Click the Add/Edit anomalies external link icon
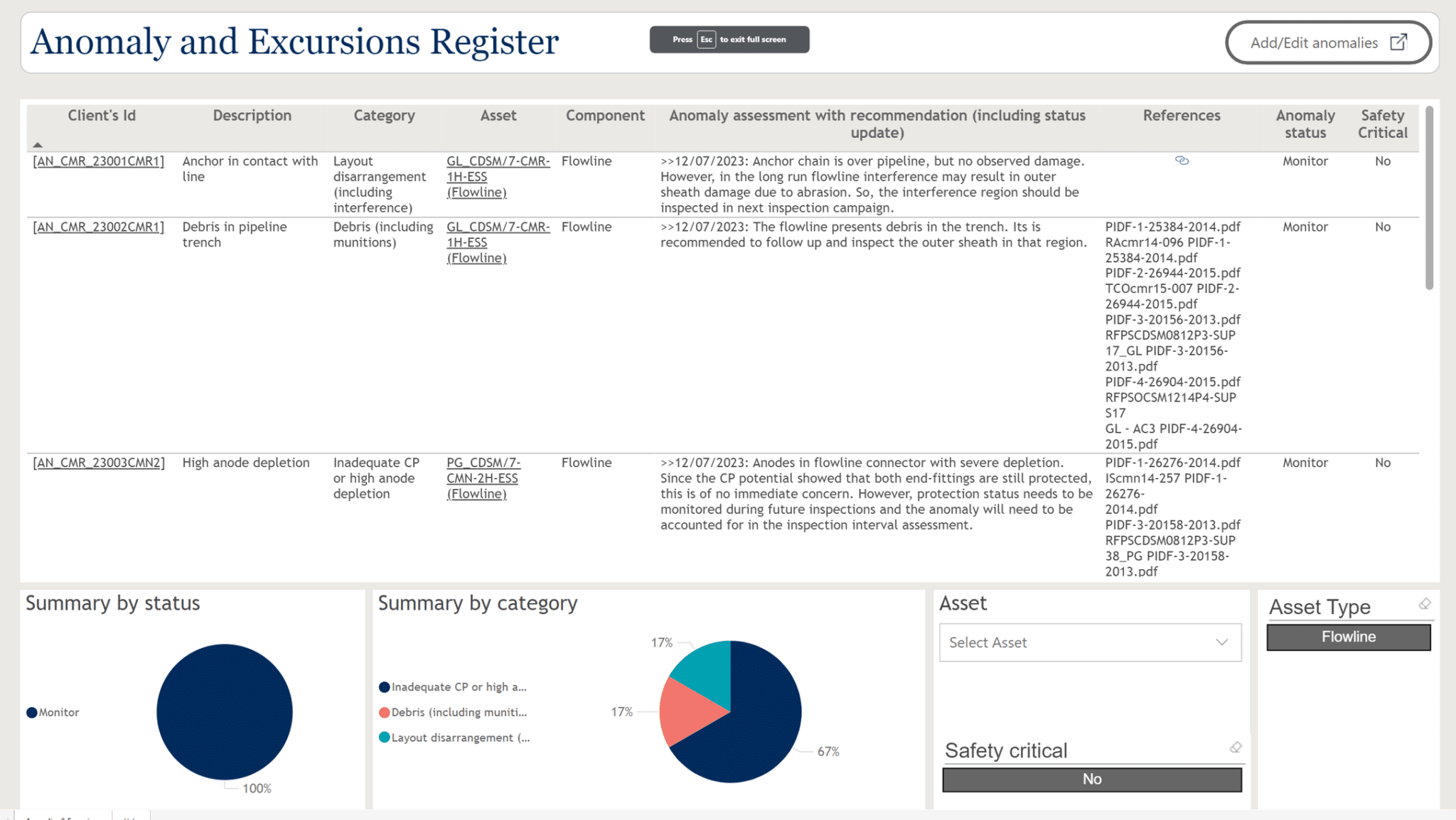Image resolution: width=1456 pixels, height=820 pixels. pos(1398,43)
